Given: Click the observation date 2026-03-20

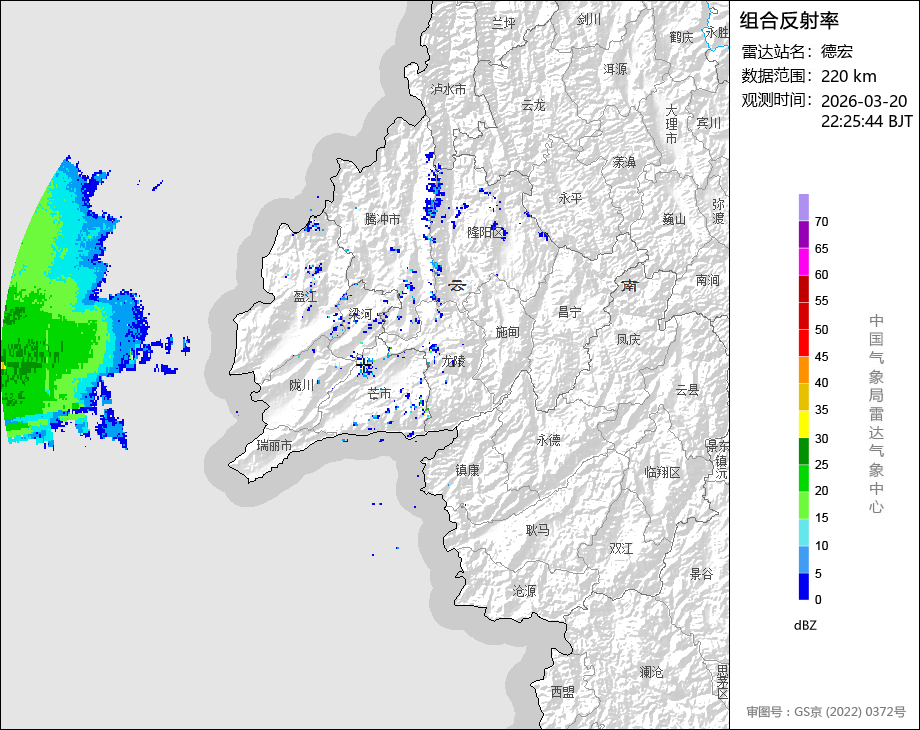Looking at the screenshot, I should coord(863,101).
